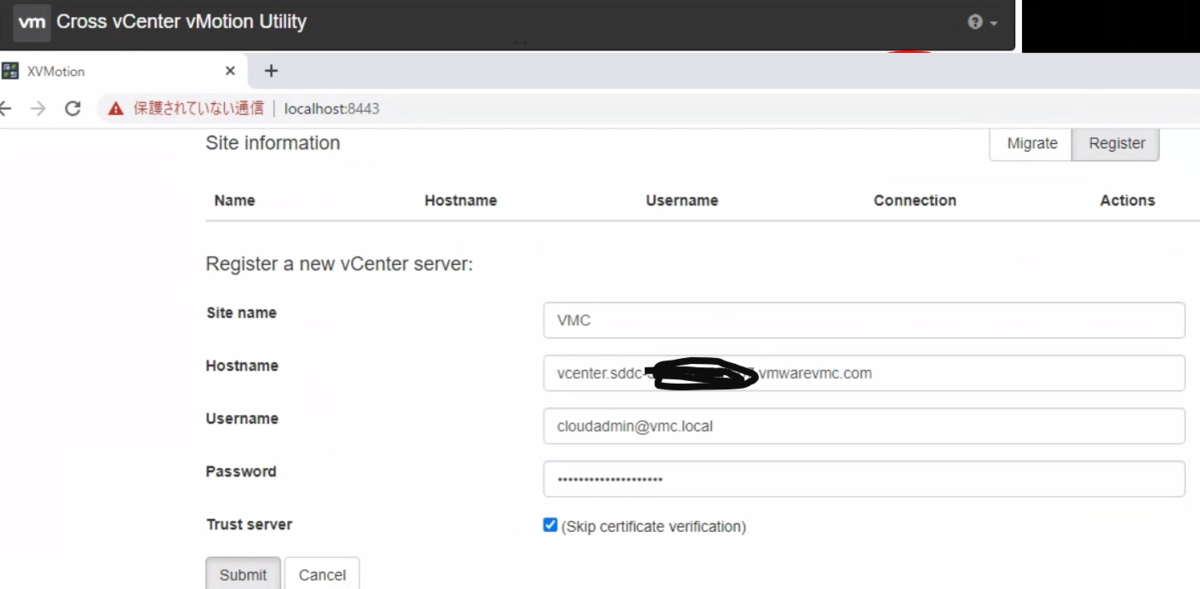The image size is (1200, 589).
Task: Click the VMware vm logo icon
Action: tap(32, 22)
